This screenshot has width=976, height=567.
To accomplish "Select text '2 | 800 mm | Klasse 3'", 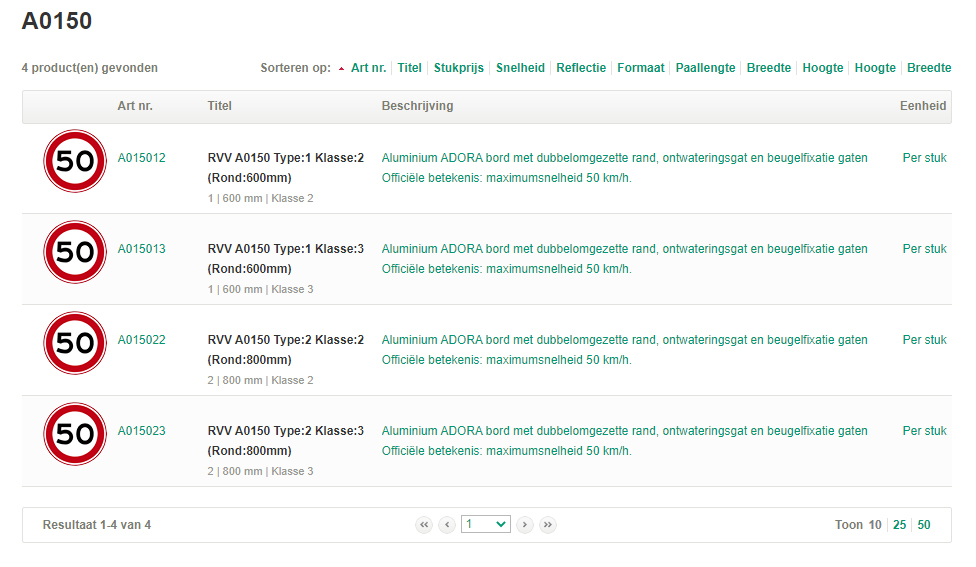I will [260, 471].
